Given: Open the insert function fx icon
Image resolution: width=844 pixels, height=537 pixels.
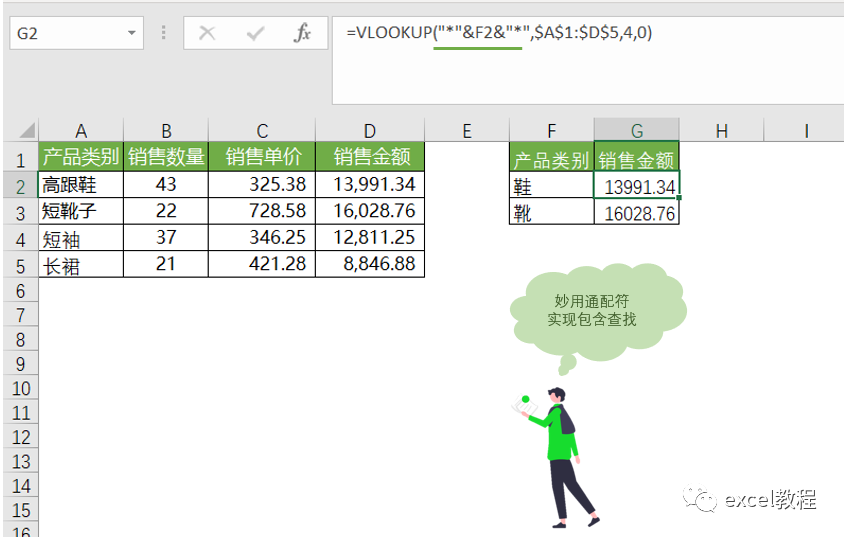Looking at the screenshot, I should [303, 33].
